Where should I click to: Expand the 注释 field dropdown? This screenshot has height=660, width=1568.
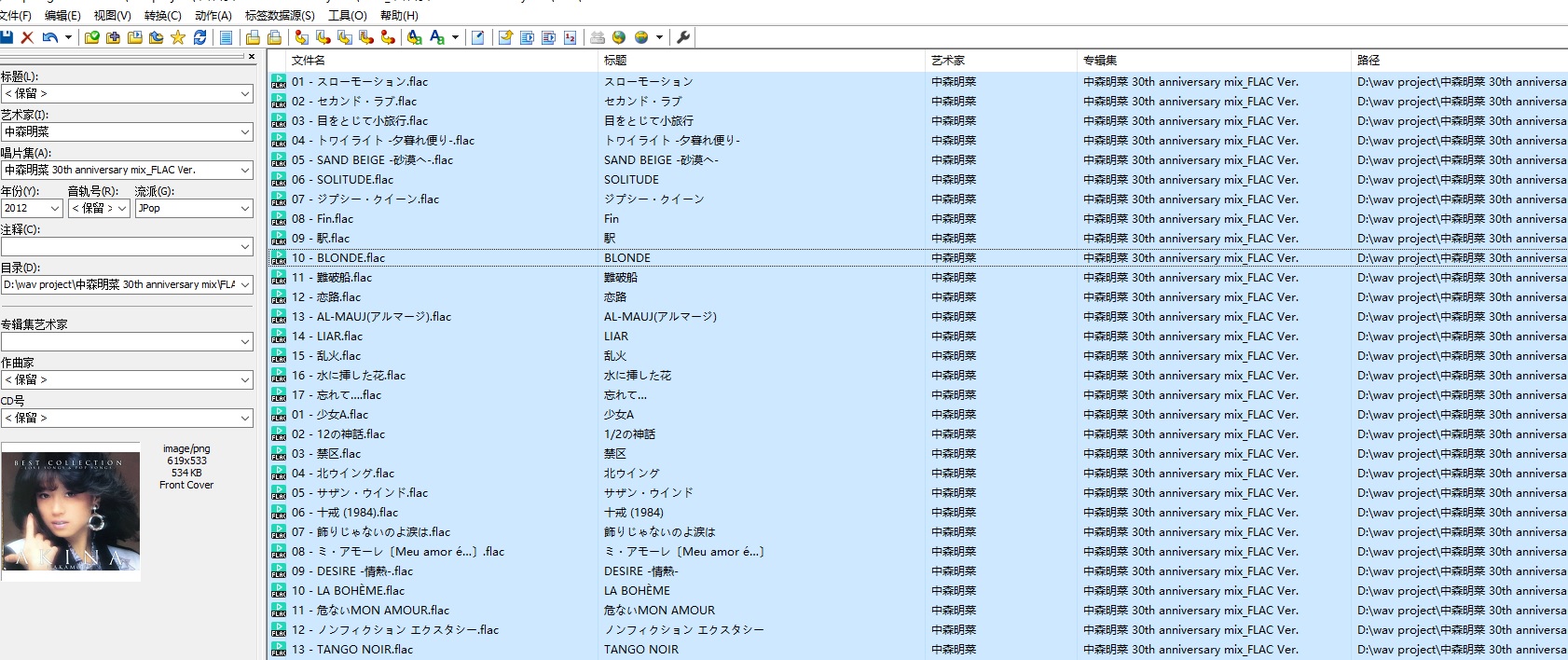pos(245,247)
